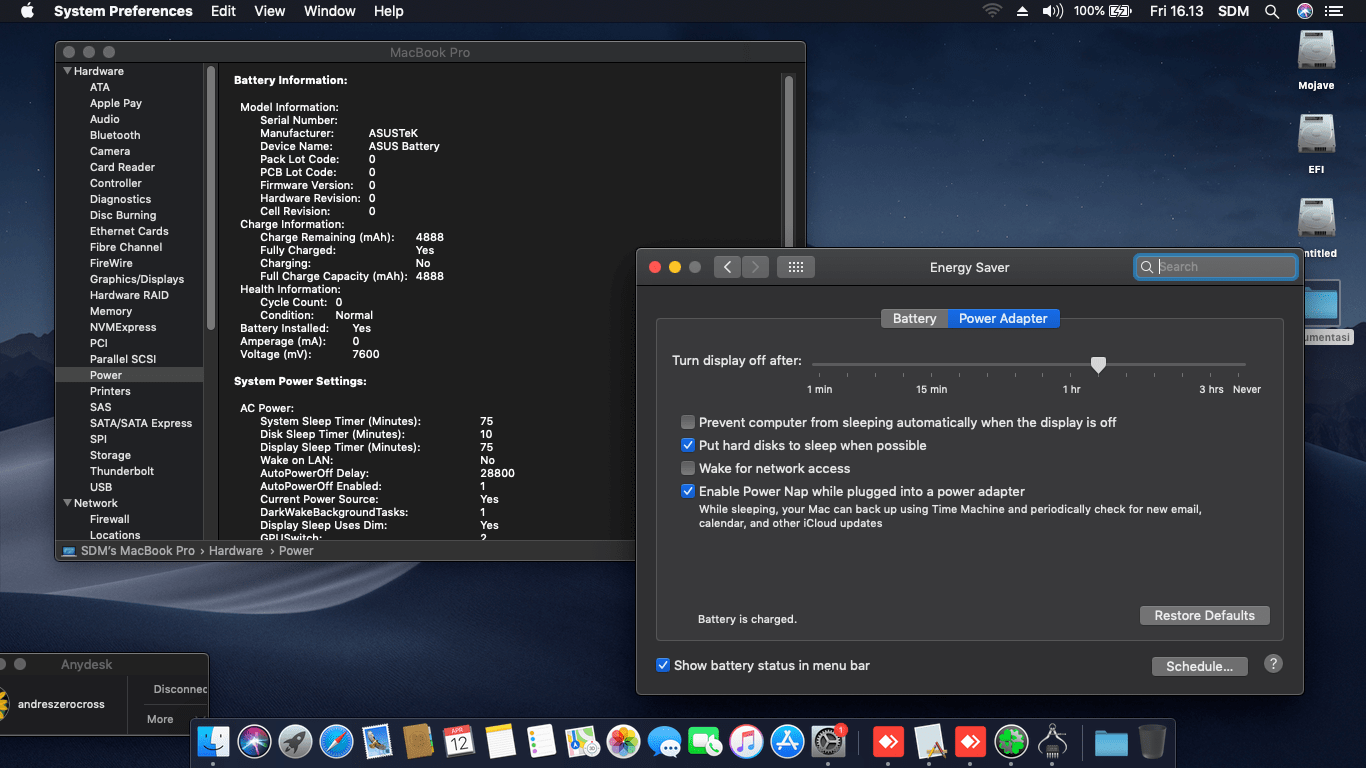Open Photos app in the dock
This screenshot has width=1366, height=768.
click(x=623, y=741)
